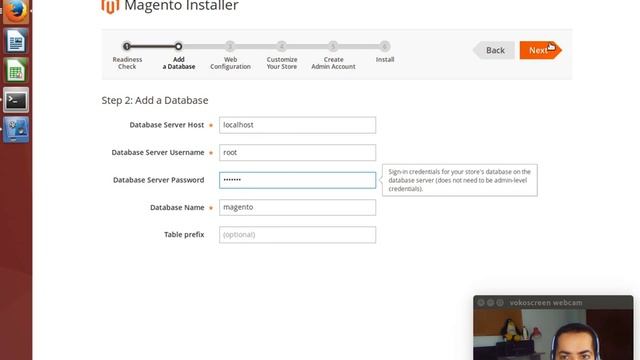Click the Table prefix label
Screen dimensions: 640x360
[x=184, y=235]
